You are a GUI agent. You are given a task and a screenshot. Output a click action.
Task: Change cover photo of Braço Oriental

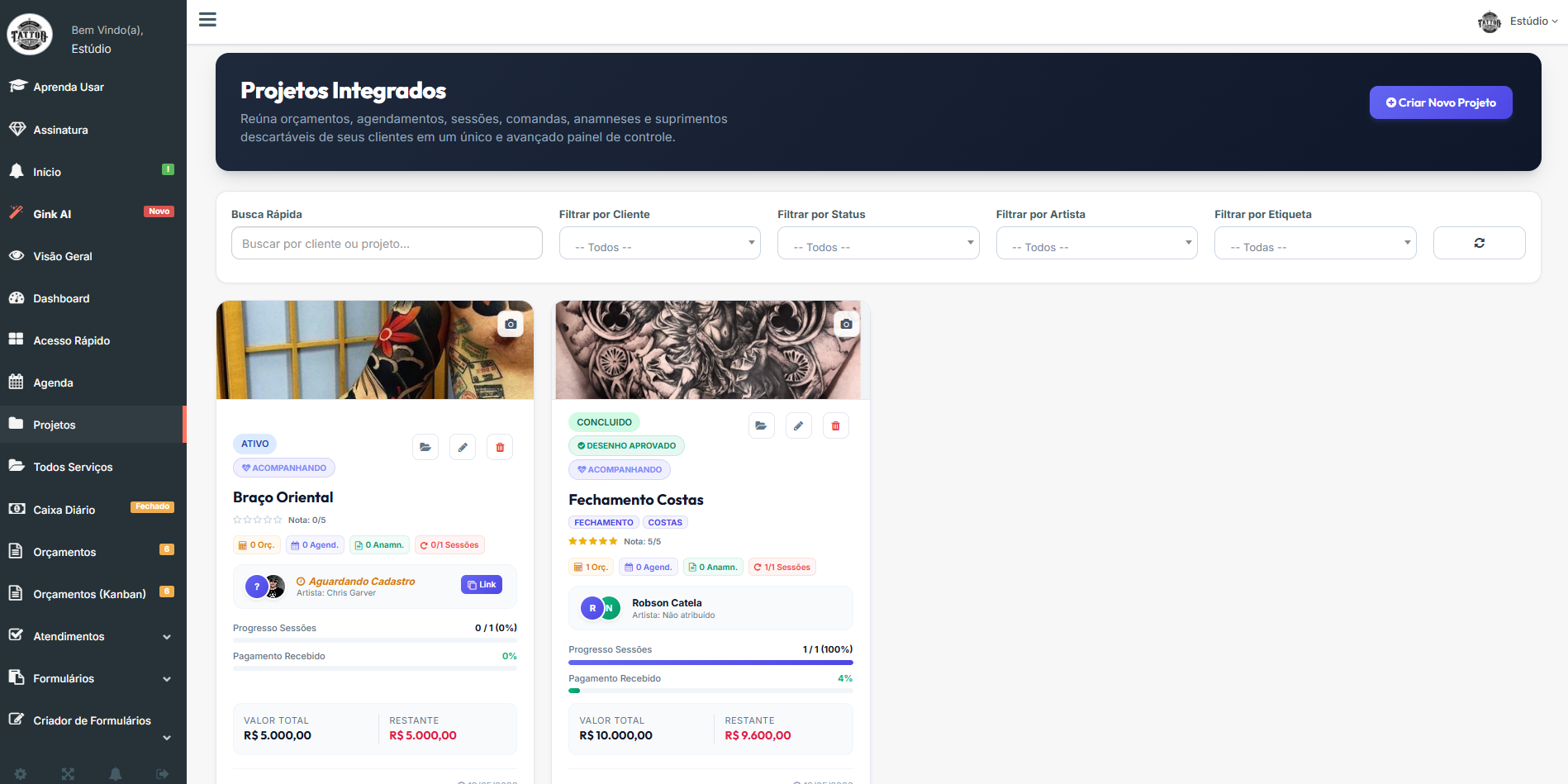[511, 324]
